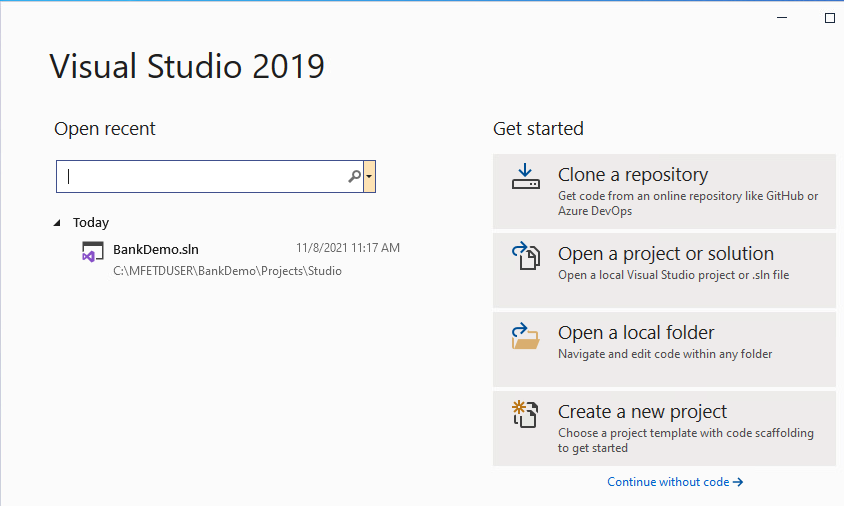
Task: Choose the Open a project or solution title
Action: pyautogui.click(x=665, y=254)
